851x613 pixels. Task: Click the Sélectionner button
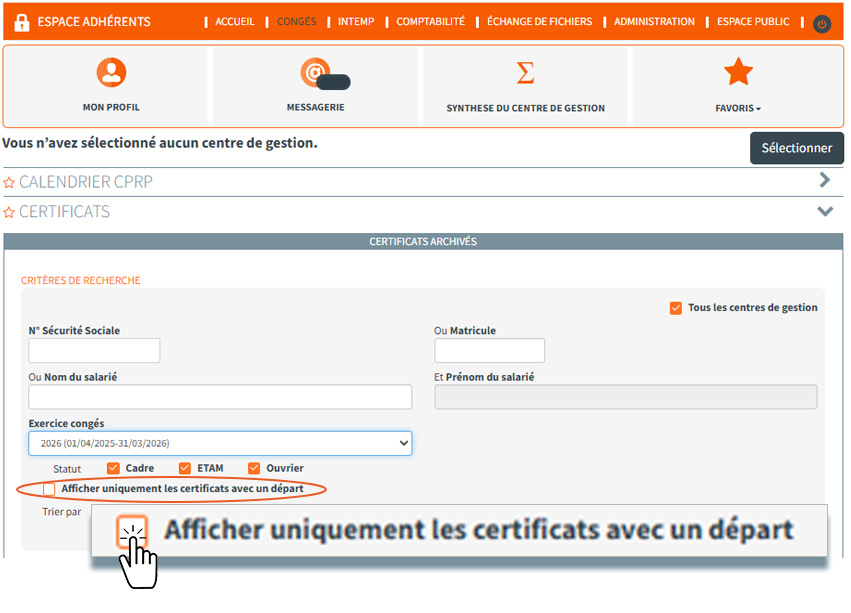(796, 148)
